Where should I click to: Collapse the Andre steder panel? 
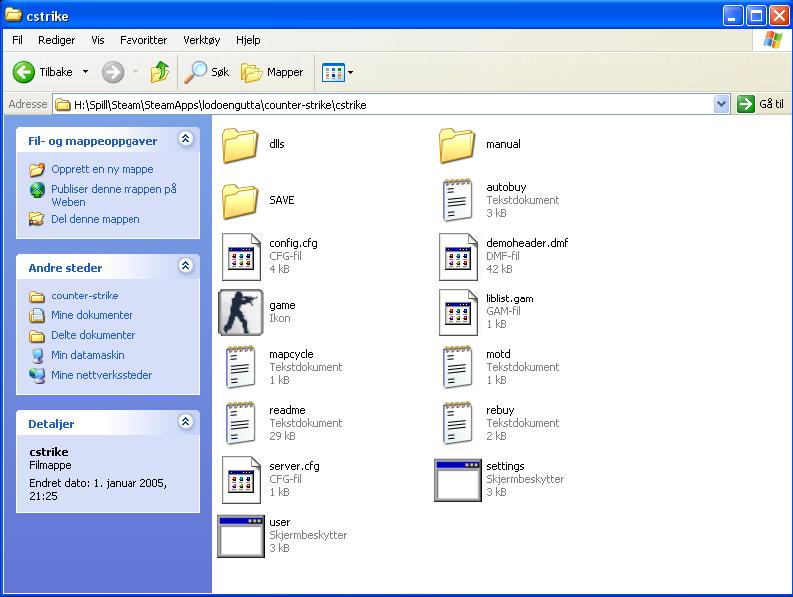[185, 266]
